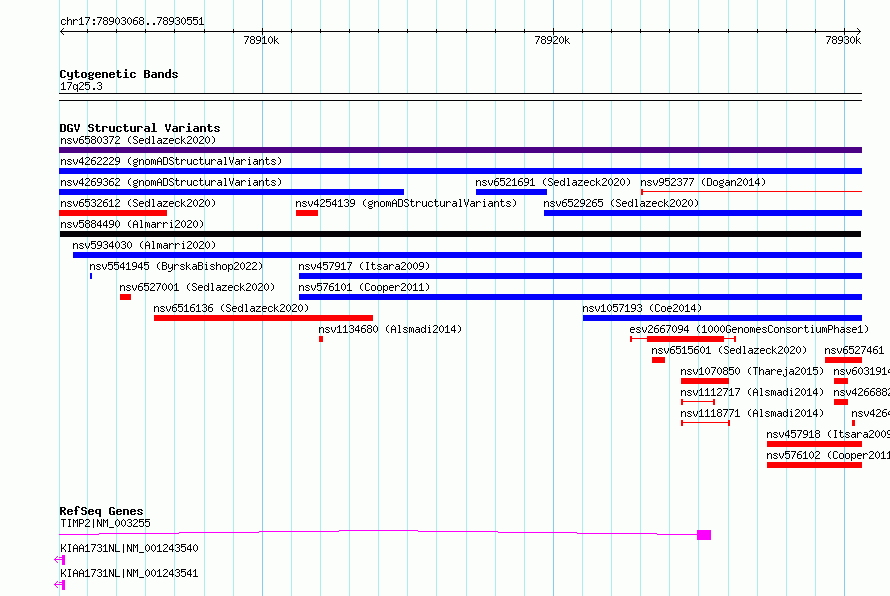The image size is (890, 596).
Task: Click the 78930k ruler position
Action: click(x=843, y=40)
